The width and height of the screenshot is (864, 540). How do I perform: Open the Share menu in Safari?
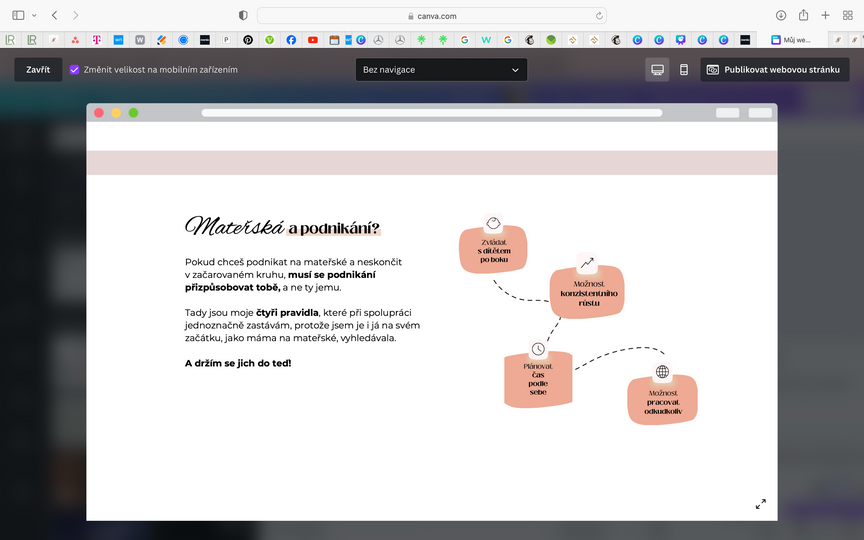(803, 15)
